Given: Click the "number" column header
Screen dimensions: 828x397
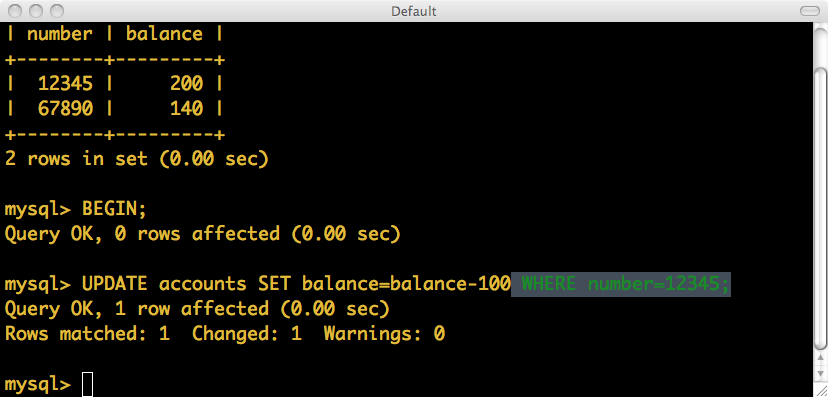Looking at the screenshot, I should coord(60,34).
